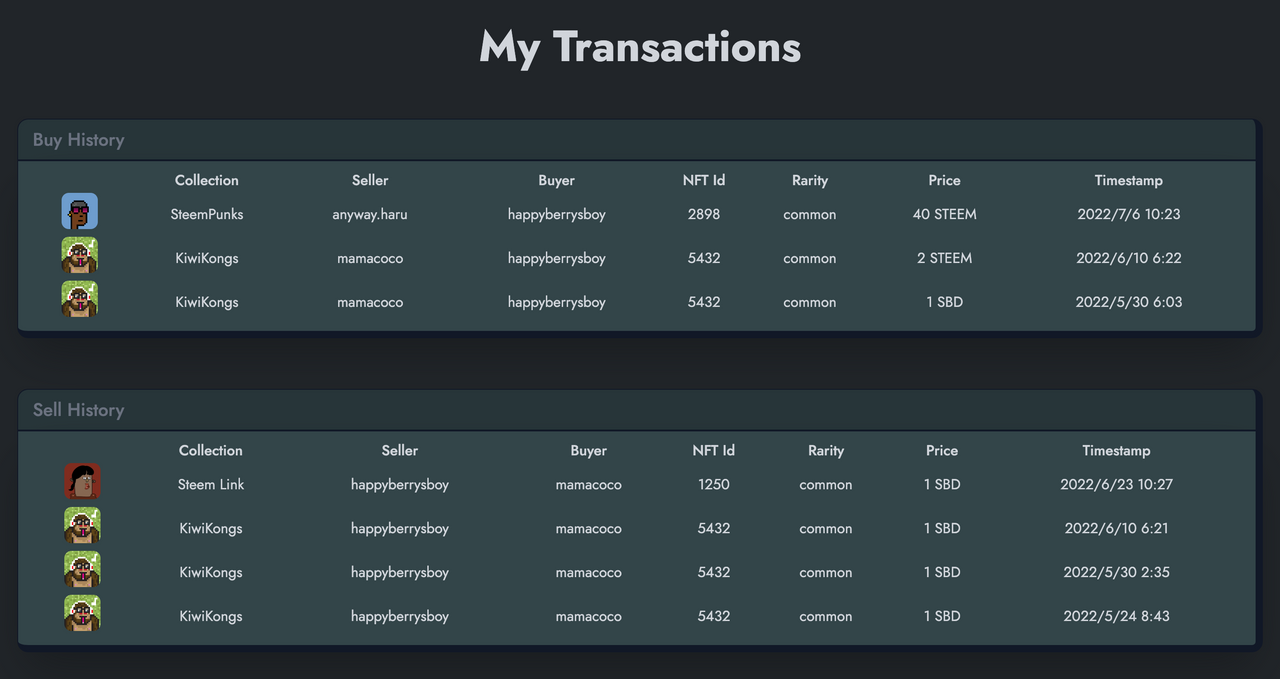Click the SteemPunks collection name
The height and width of the screenshot is (679, 1280).
click(x=207, y=214)
